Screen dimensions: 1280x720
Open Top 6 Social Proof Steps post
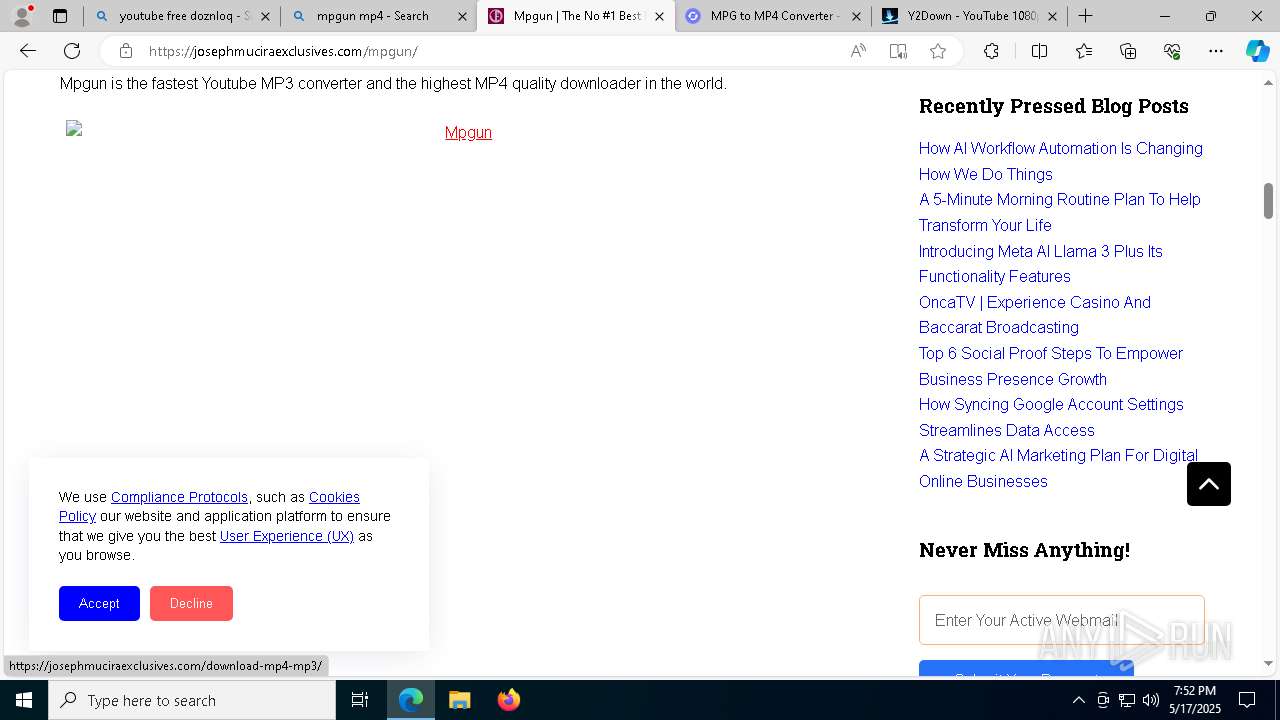coord(1051,366)
